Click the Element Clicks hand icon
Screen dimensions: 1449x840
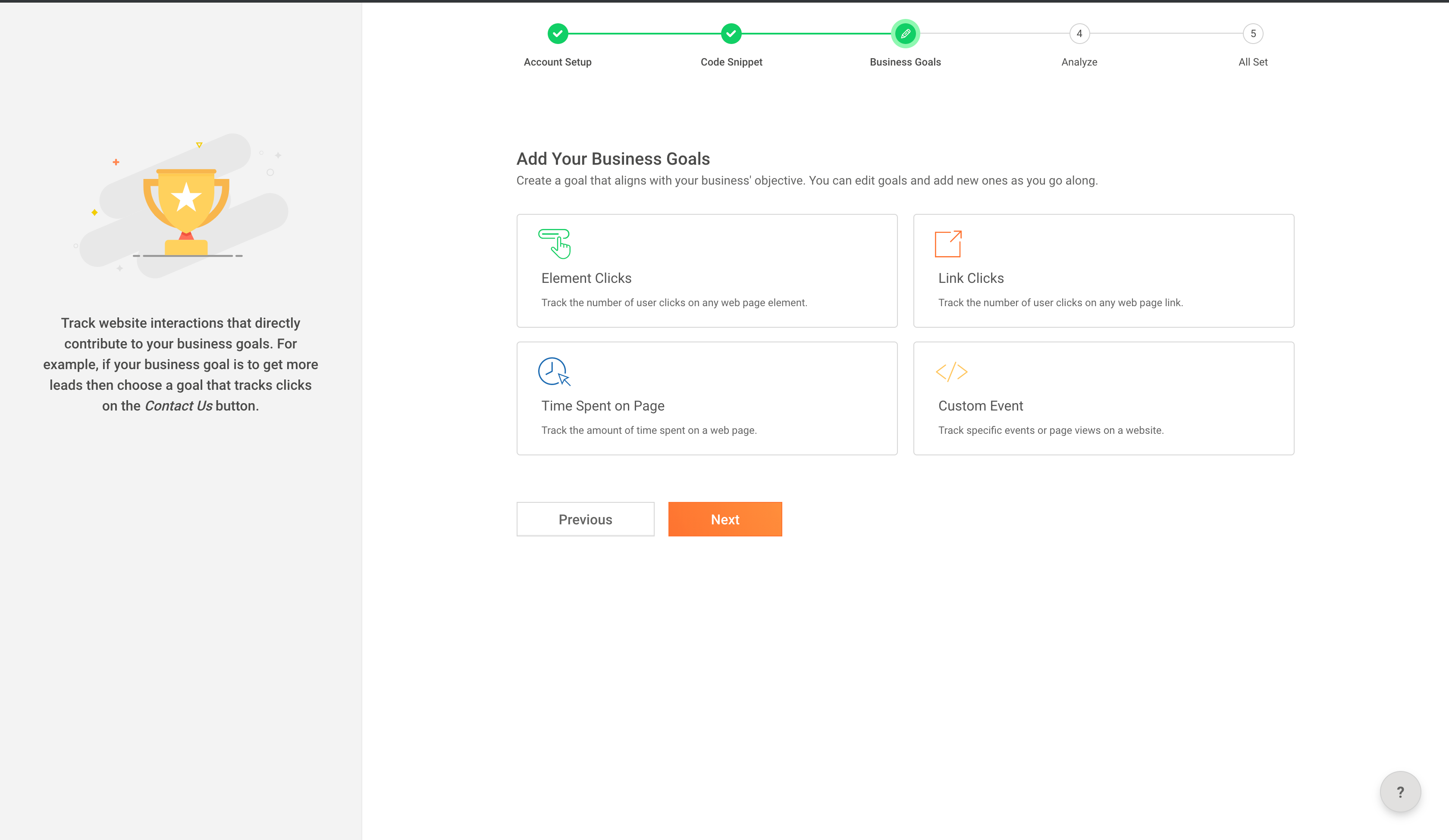pyautogui.click(x=554, y=244)
